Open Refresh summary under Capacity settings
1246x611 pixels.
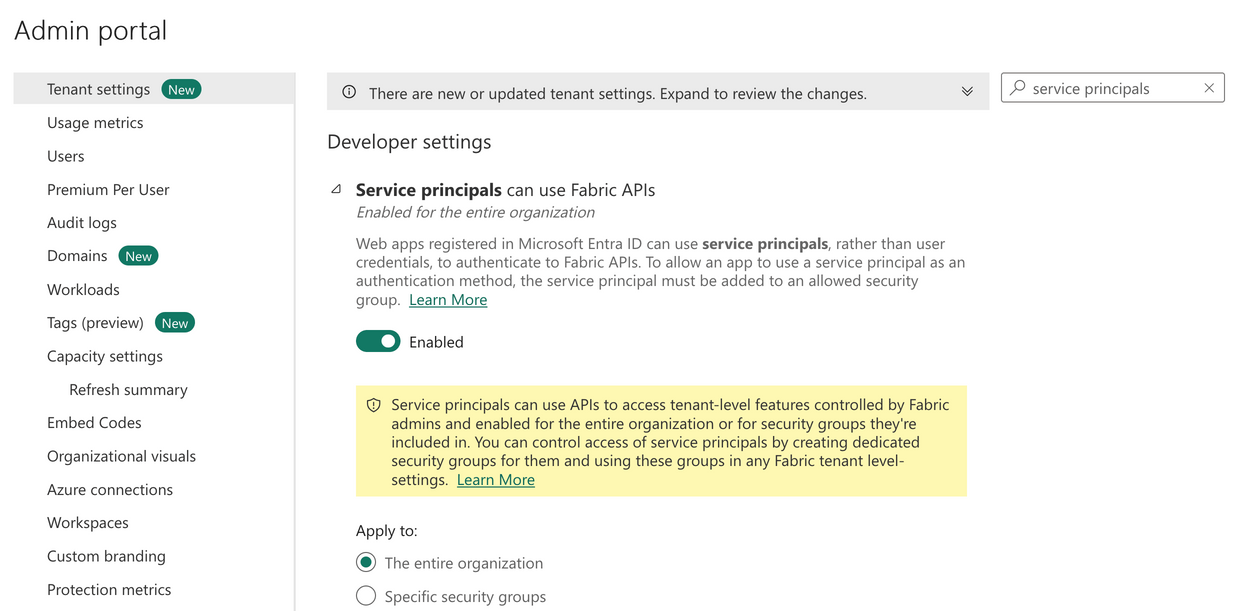128,389
